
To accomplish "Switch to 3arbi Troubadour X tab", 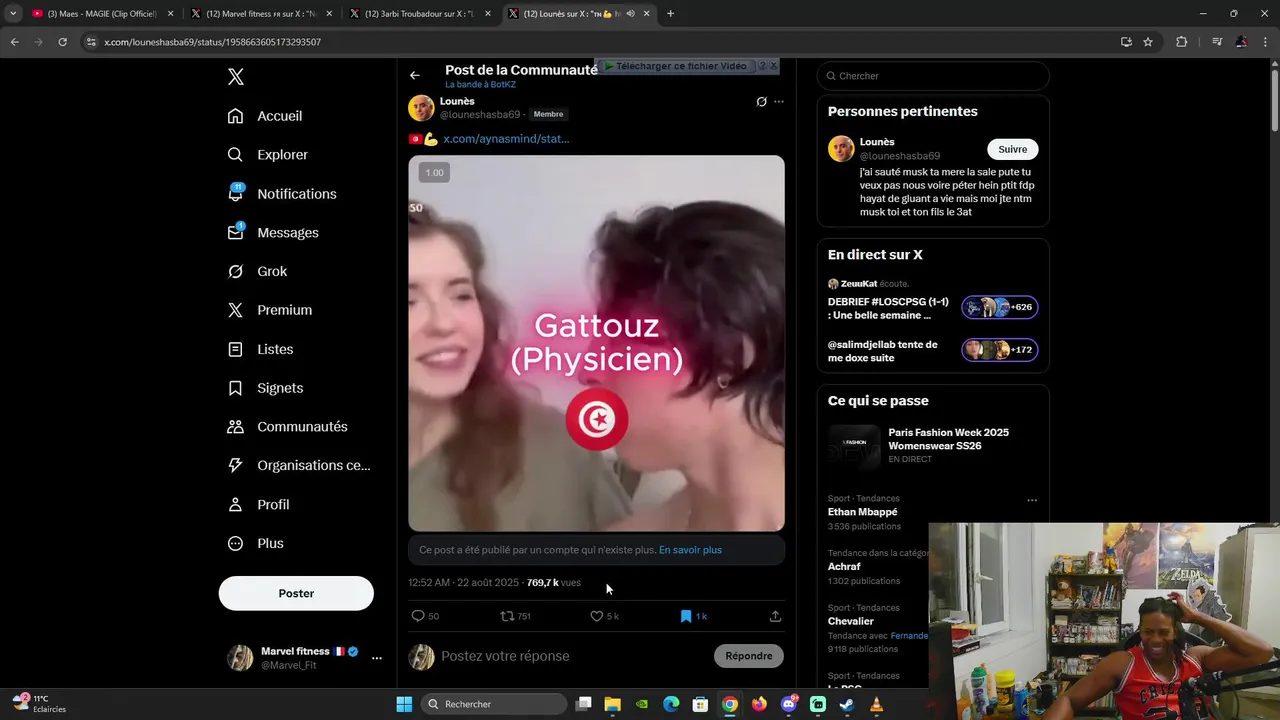I will click(x=420, y=14).
